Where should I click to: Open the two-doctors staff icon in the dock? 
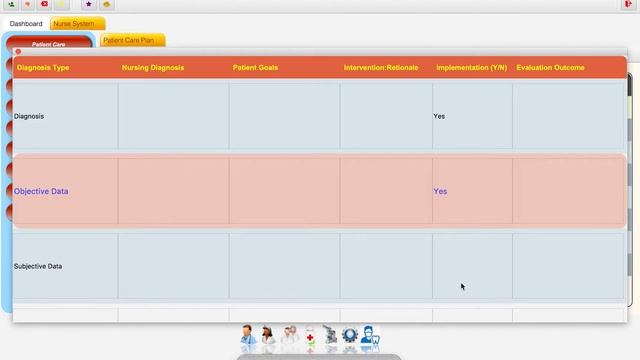[289, 336]
